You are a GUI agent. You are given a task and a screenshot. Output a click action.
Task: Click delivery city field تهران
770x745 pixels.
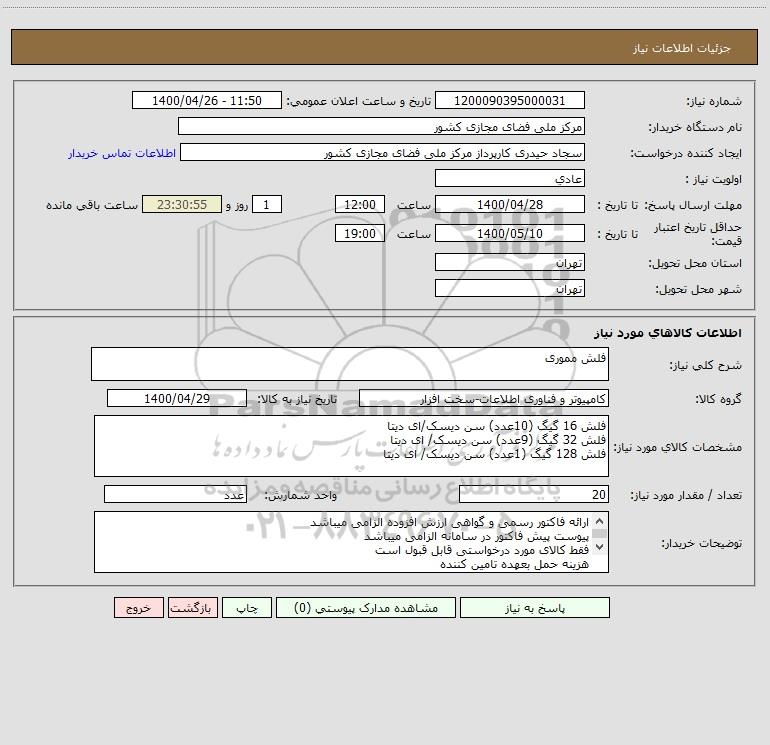(x=510, y=288)
